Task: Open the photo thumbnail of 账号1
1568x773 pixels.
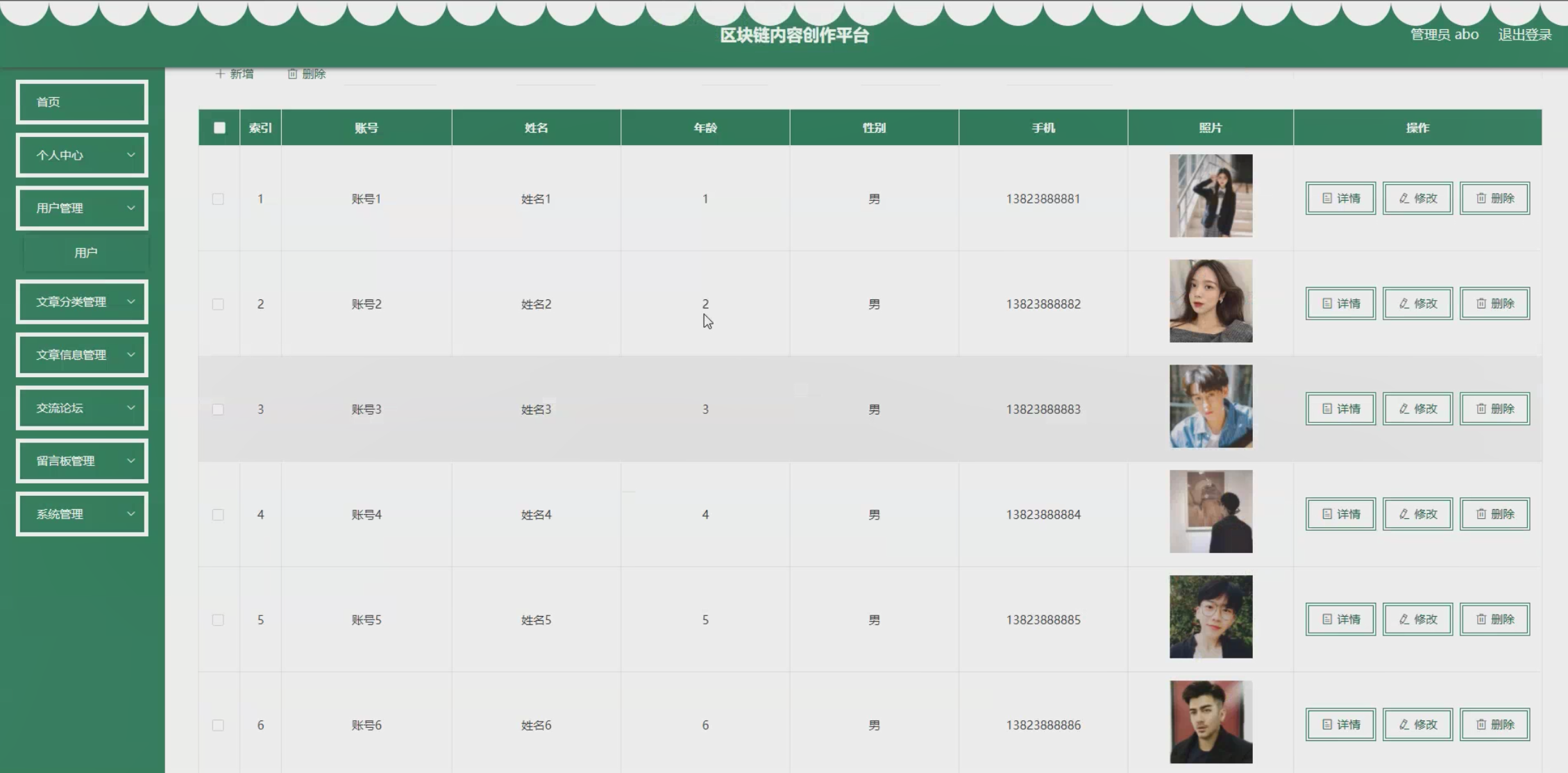Action: [1211, 196]
